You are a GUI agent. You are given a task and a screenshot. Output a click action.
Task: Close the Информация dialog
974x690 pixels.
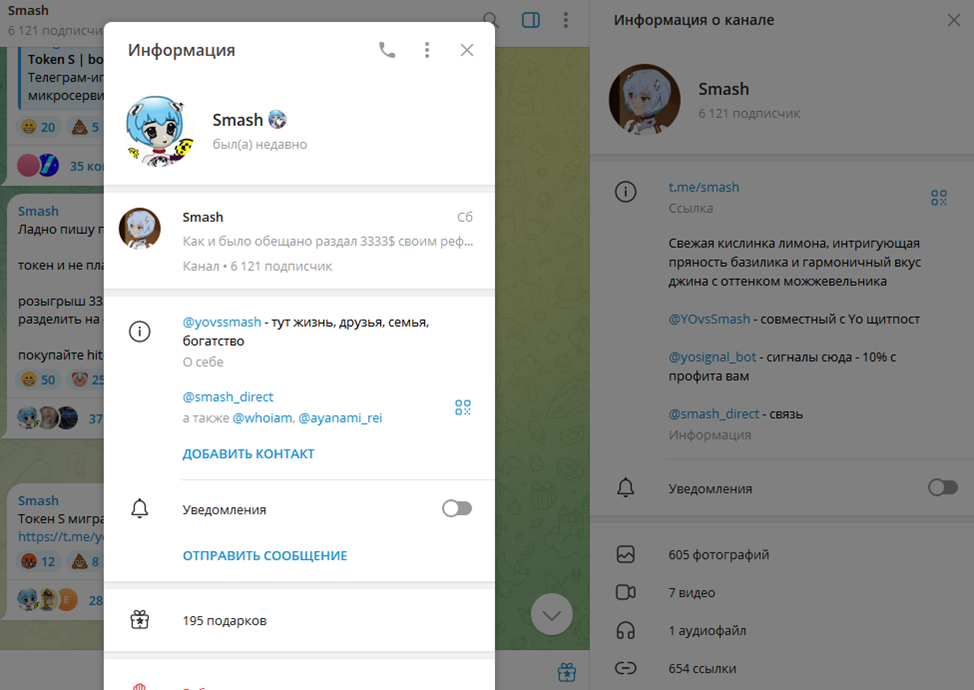coord(467,50)
